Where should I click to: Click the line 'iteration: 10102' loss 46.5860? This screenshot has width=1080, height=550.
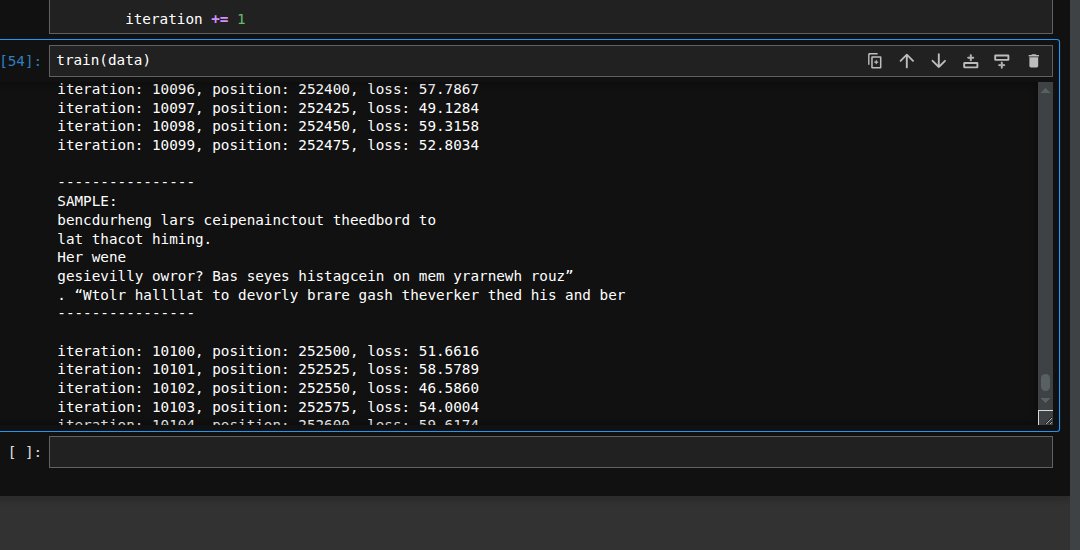click(268, 388)
